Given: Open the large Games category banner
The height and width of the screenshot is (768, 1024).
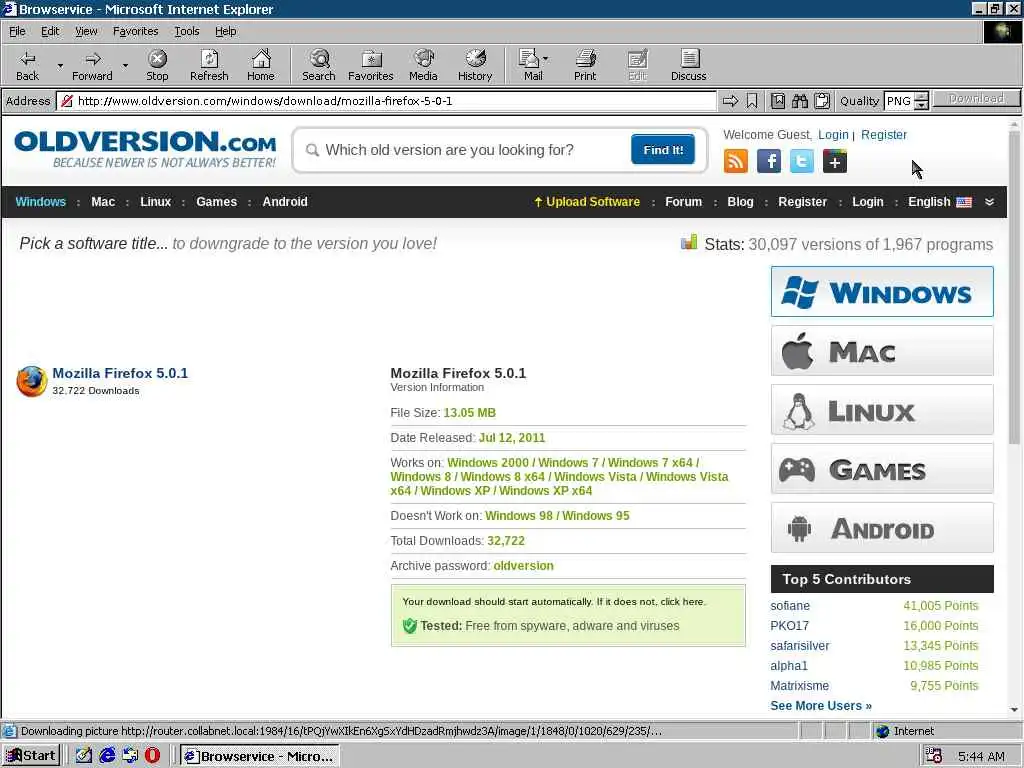Looking at the screenshot, I should point(882,468).
